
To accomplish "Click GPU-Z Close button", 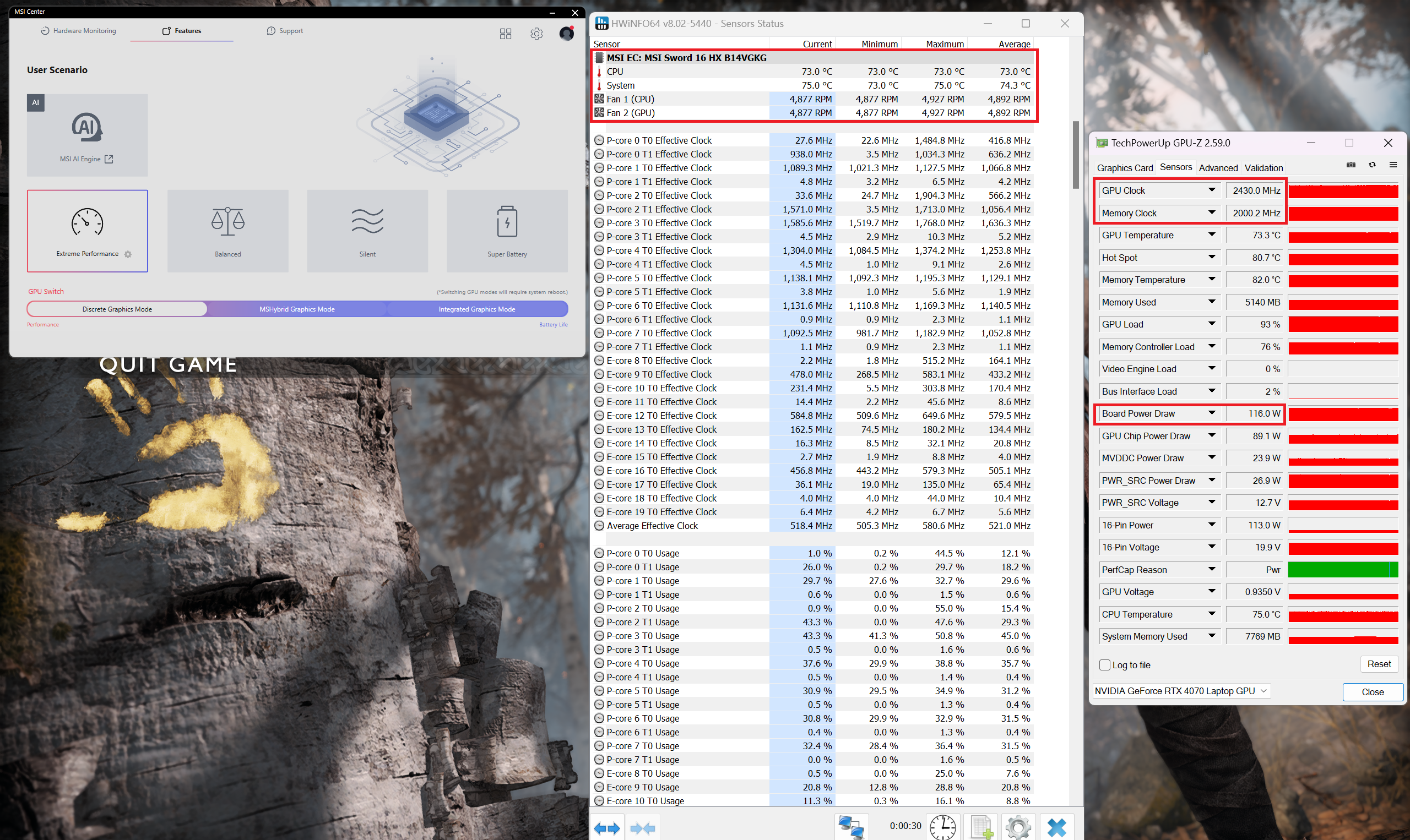I will pyautogui.click(x=1373, y=692).
